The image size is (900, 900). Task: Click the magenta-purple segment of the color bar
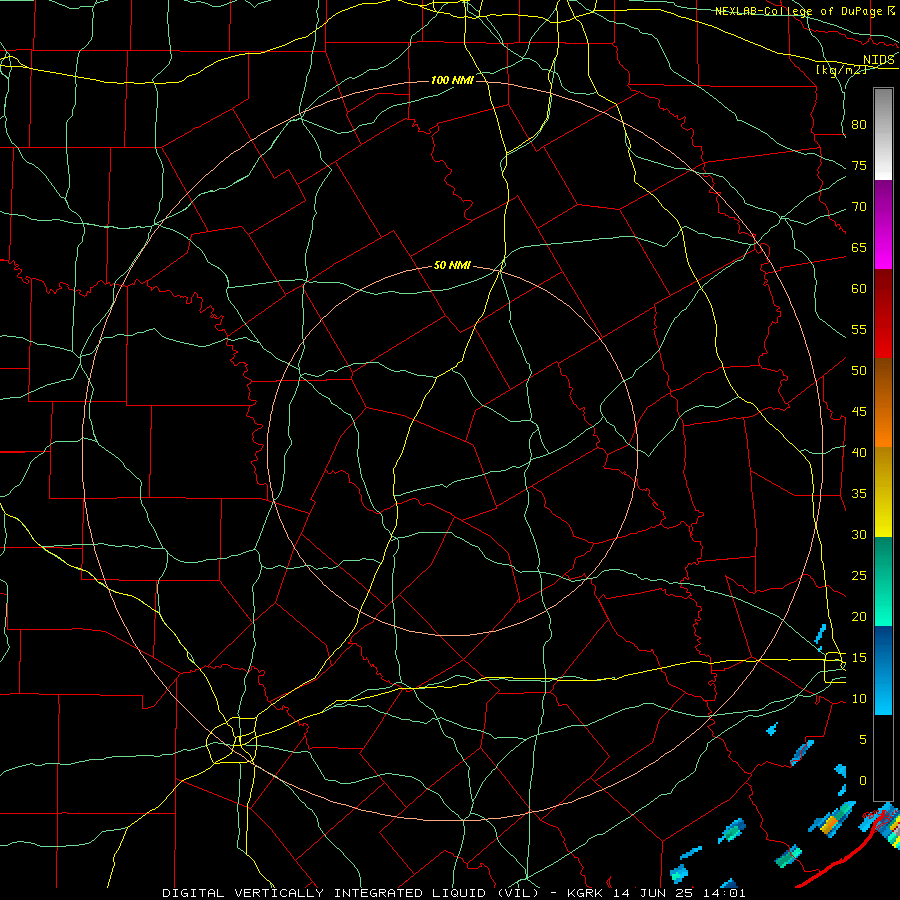pos(883,224)
